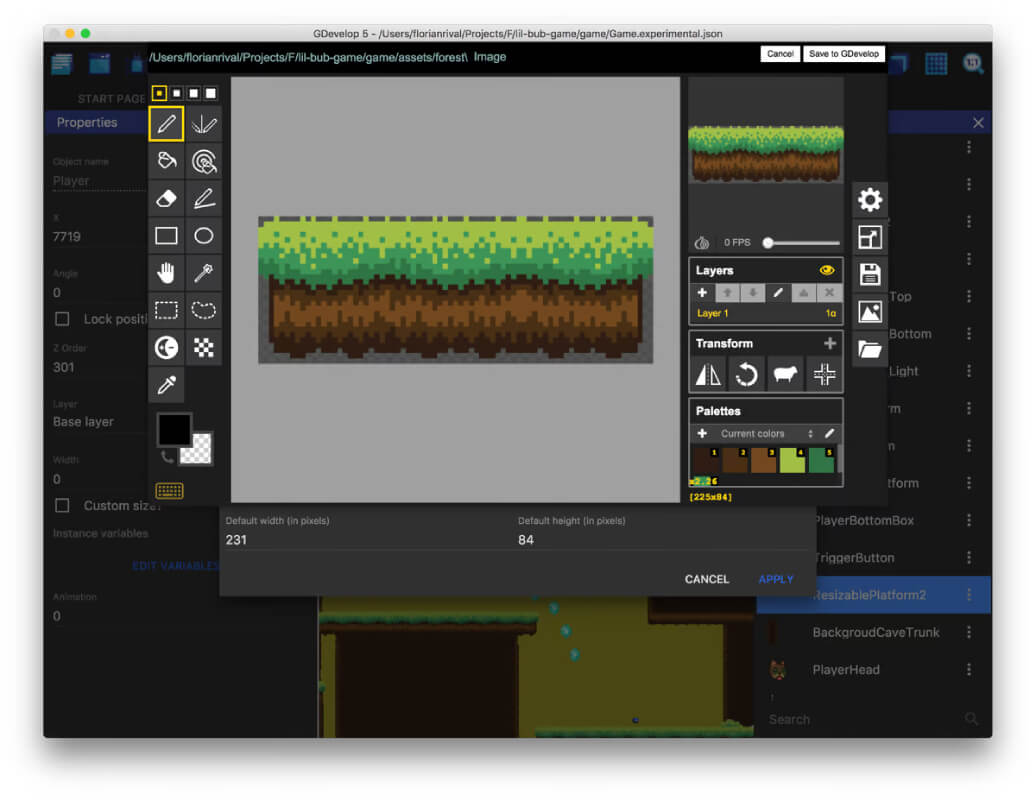Image resolution: width=1036 pixels, height=800 pixels.
Task: Select the Rectangle tool
Action: (166, 236)
